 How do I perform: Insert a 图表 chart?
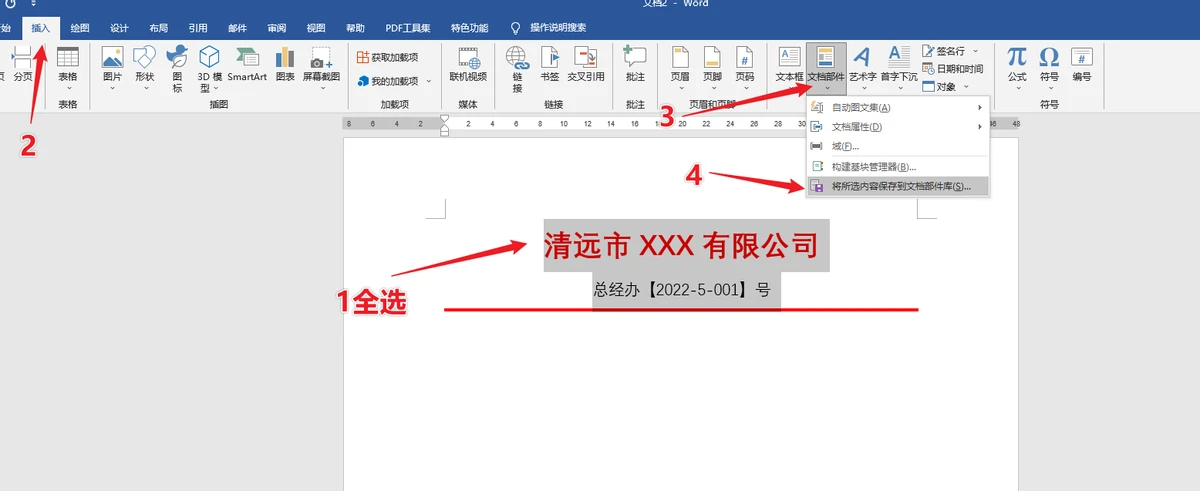click(x=285, y=65)
